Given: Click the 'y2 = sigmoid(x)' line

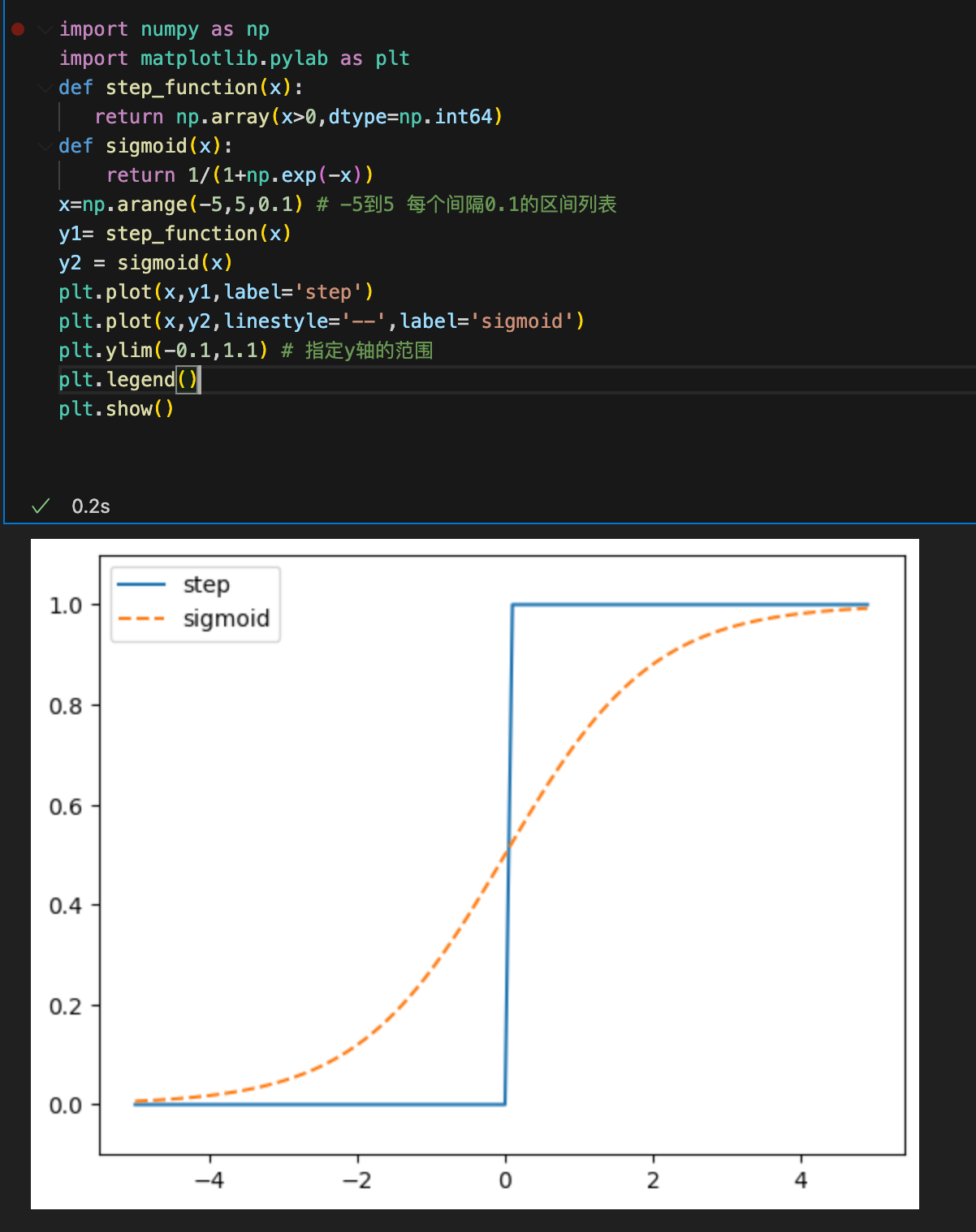Looking at the screenshot, I should [x=145, y=263].
